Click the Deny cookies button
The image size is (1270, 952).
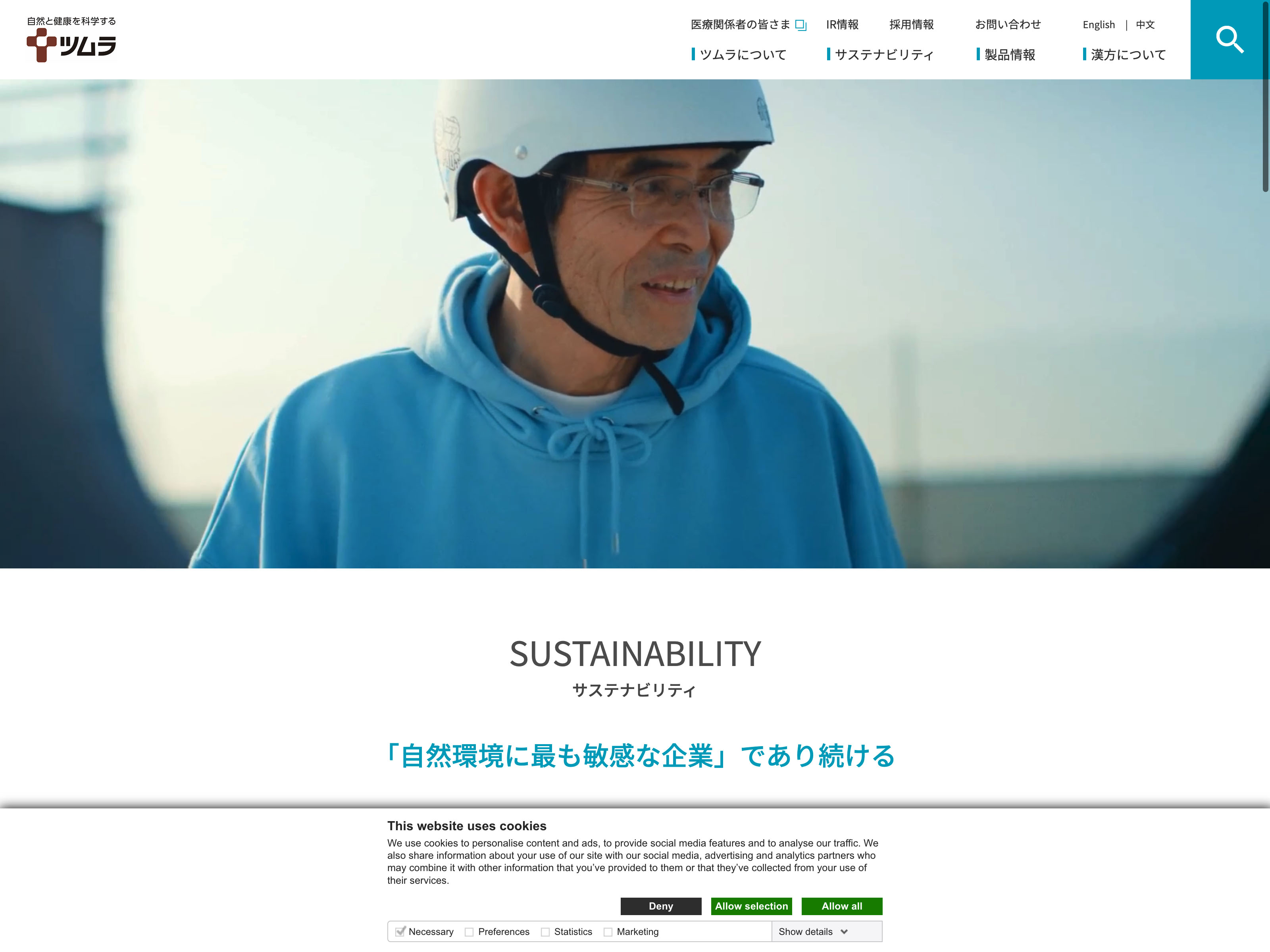point(661,906)
